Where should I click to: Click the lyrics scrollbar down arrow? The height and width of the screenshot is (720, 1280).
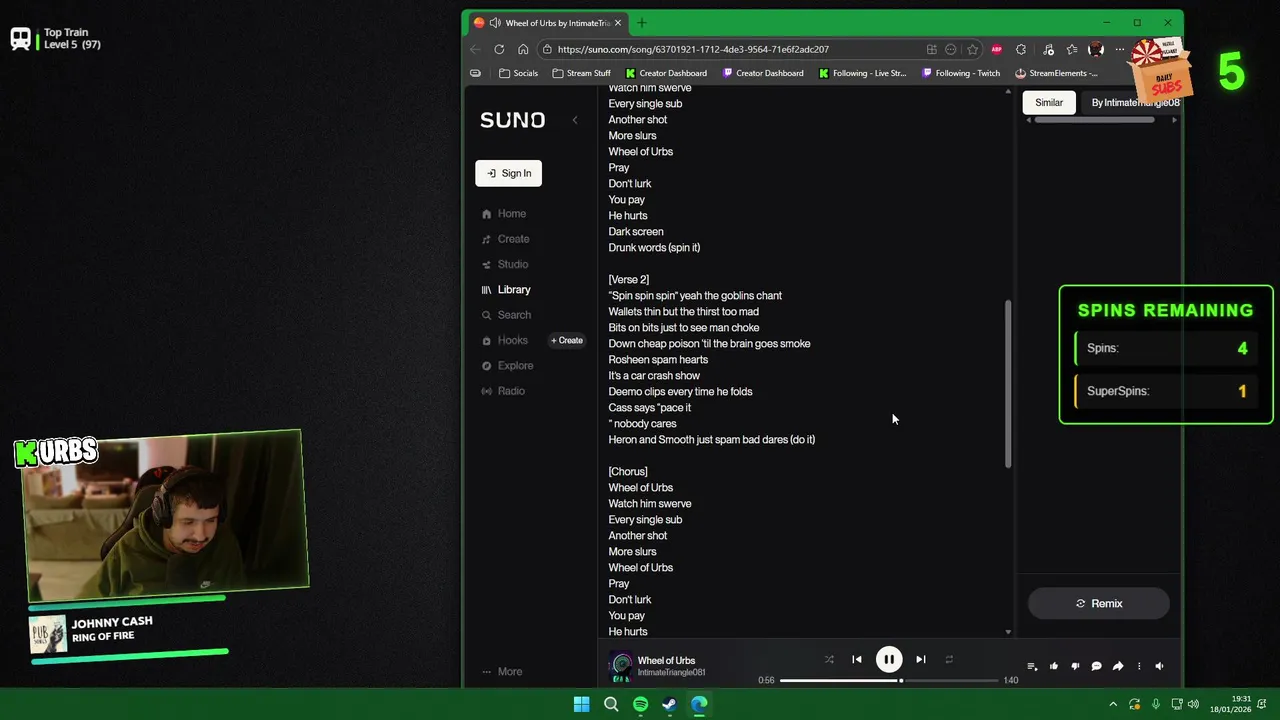click(1008, 632)
